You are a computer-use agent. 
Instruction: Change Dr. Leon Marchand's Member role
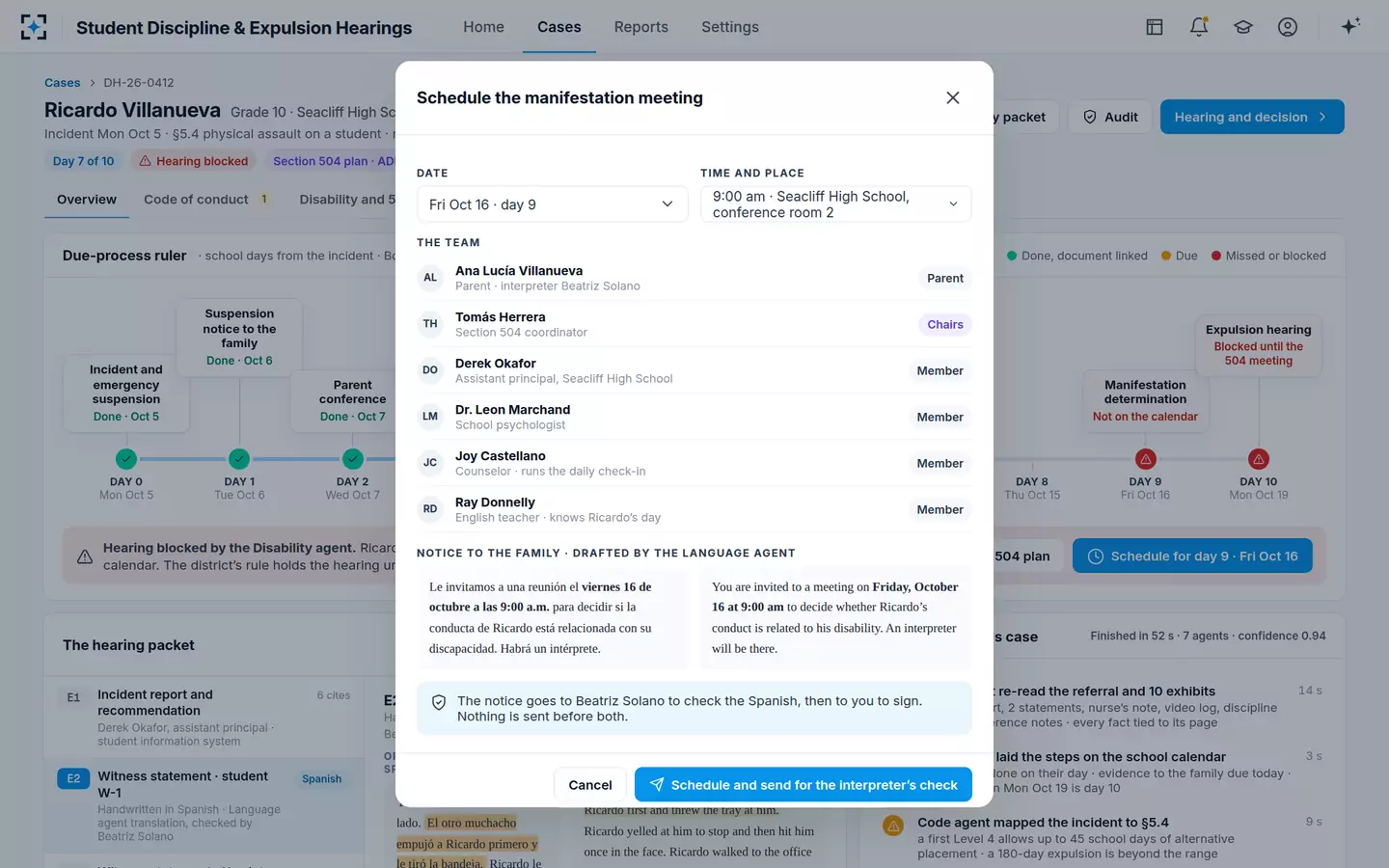click(940, 417)
